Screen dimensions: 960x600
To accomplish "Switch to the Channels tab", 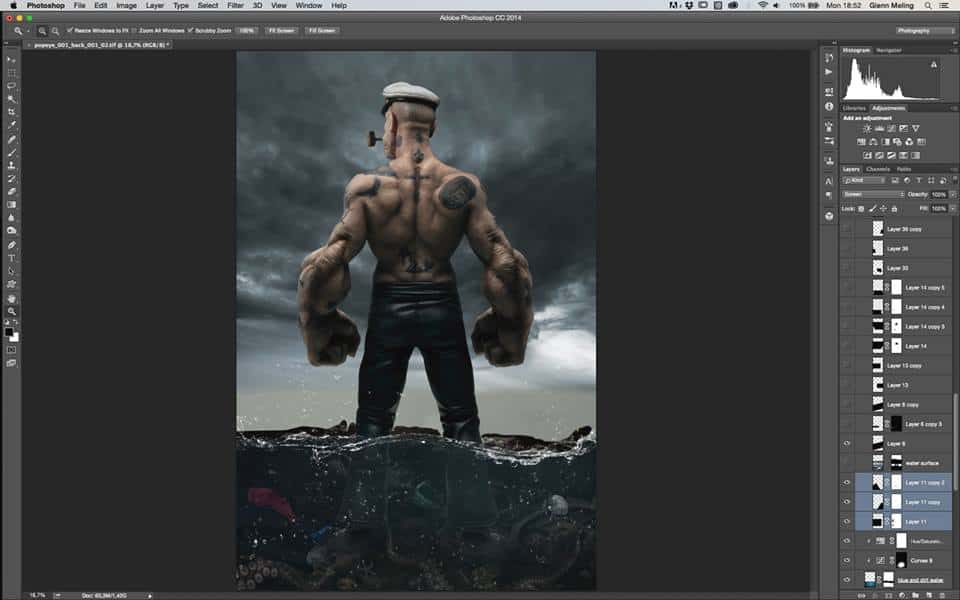I will 878,169.
